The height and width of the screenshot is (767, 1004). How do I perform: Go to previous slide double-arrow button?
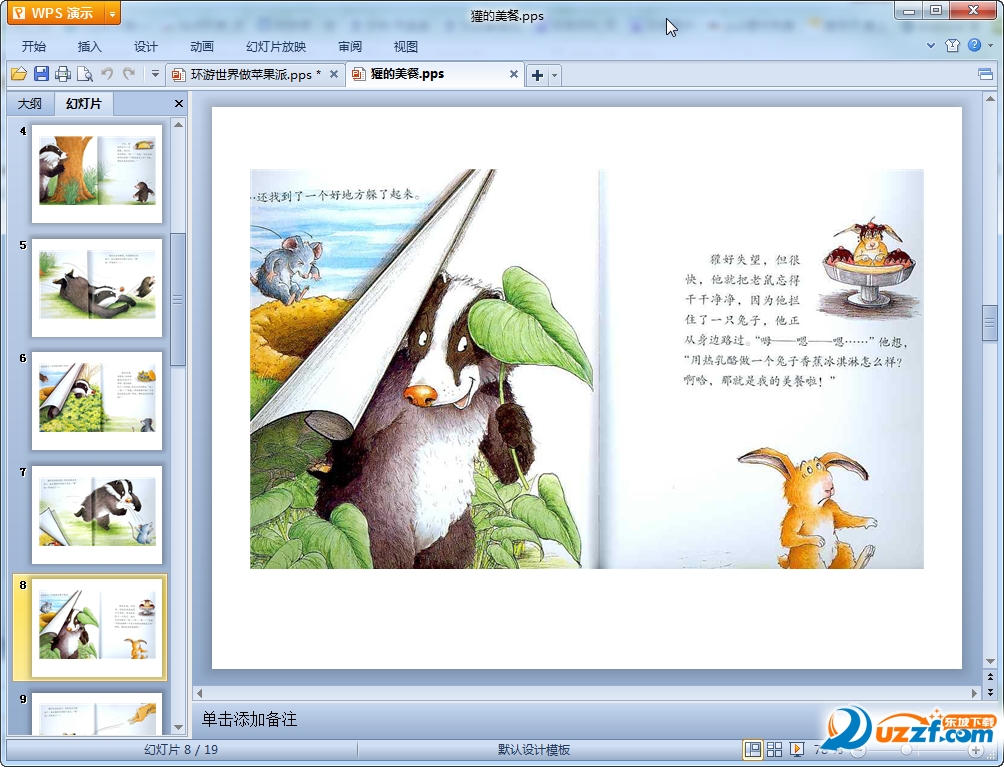(x=990, y=676)
